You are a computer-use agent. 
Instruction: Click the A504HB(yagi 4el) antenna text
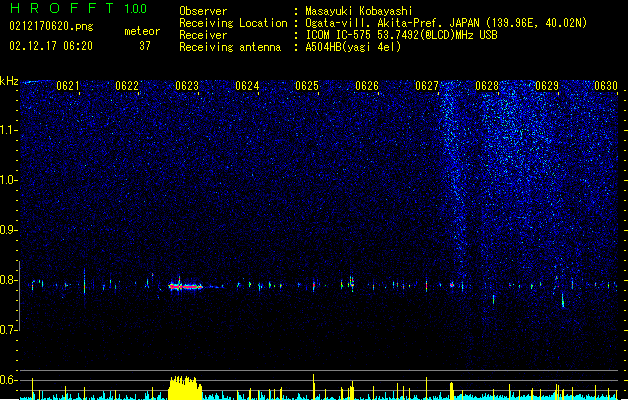(353, 47)
